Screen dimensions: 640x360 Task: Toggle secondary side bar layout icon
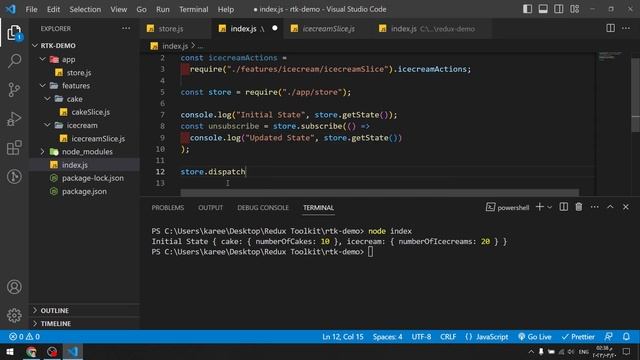tap(559, 9)
